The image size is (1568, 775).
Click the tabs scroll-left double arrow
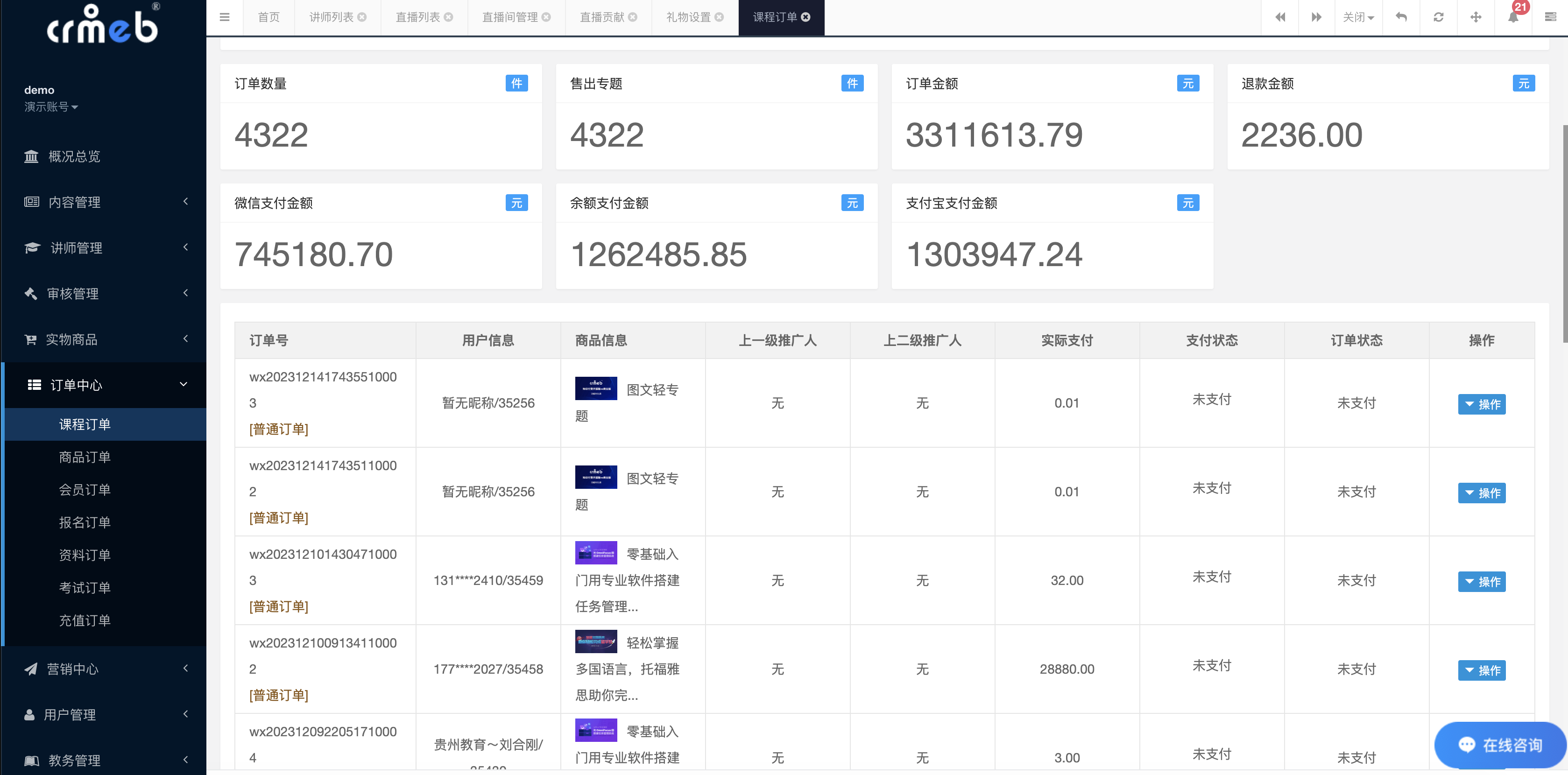click(1280, 17)
